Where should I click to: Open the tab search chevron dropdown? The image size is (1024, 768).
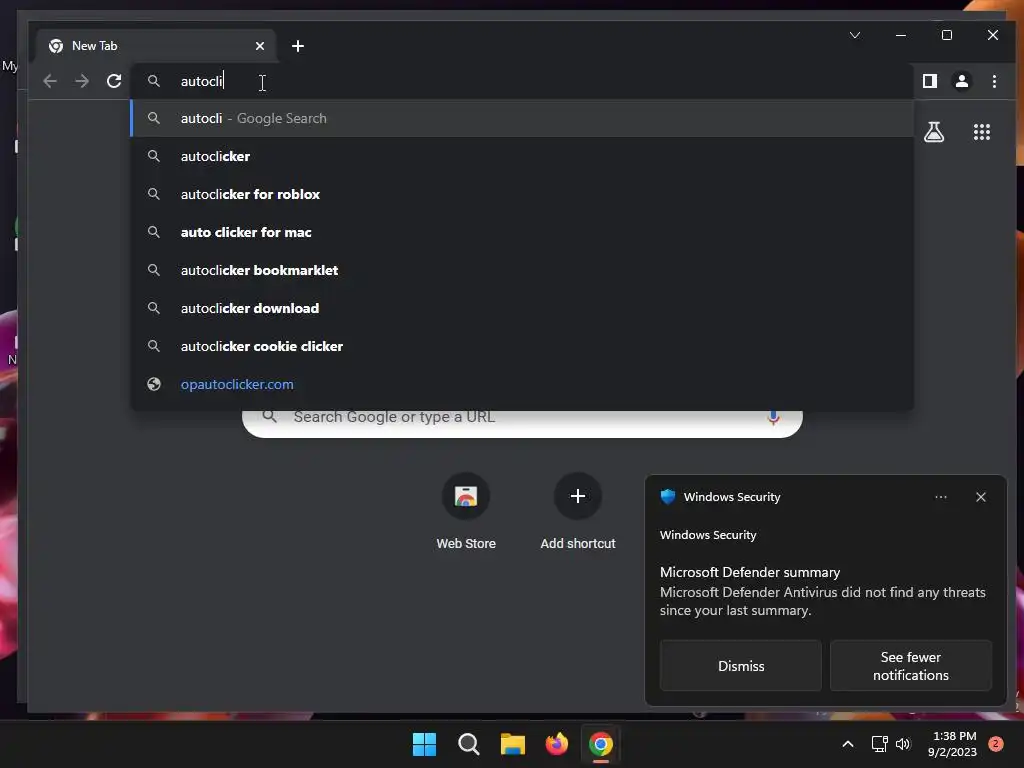tap(854, 35)
